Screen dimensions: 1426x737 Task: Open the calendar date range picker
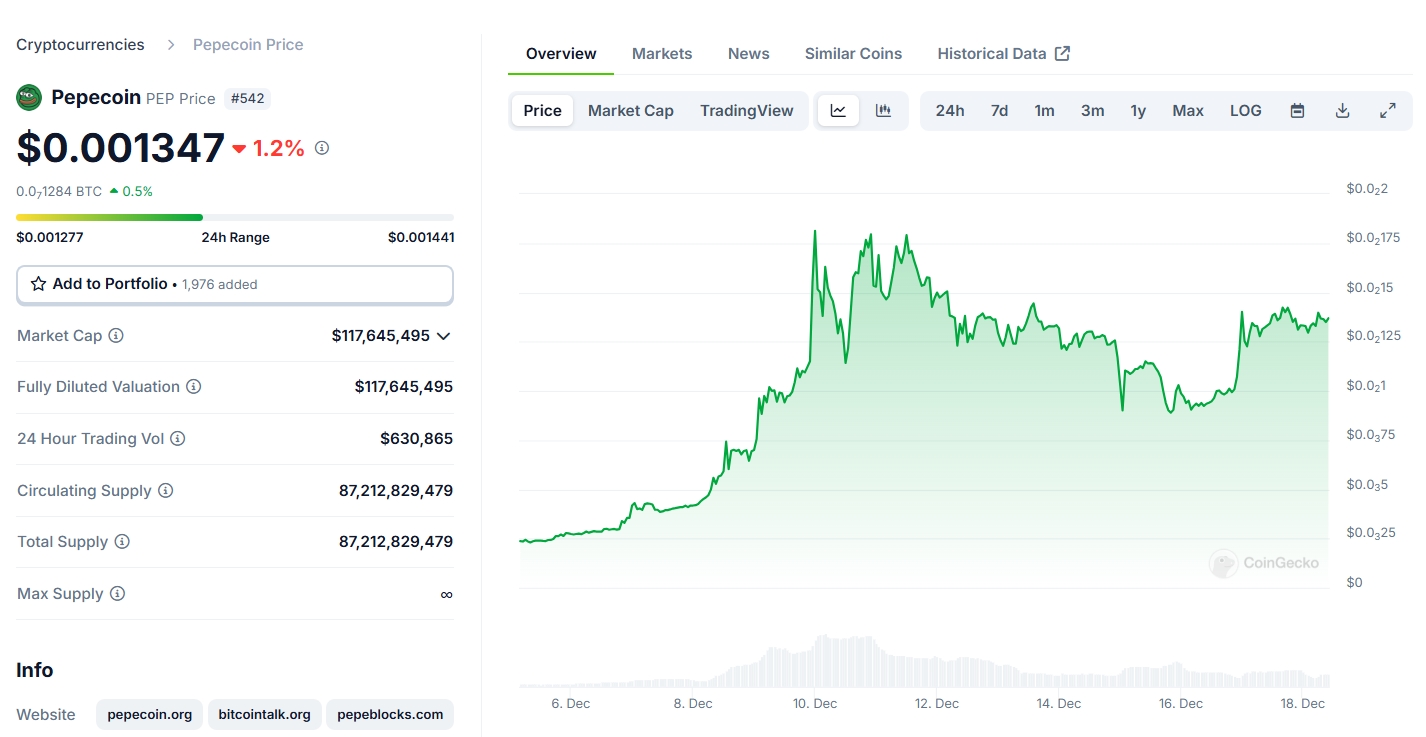[1297, 111]
